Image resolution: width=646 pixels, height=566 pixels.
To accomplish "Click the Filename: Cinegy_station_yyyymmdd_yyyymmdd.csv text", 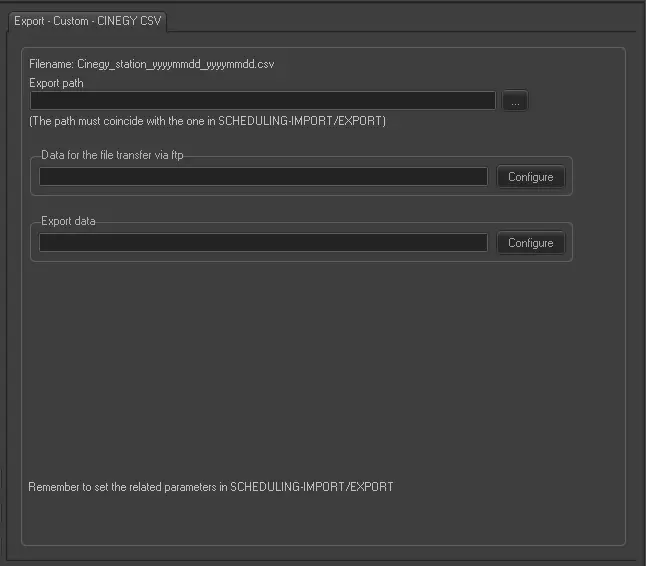I will [152, 64].
